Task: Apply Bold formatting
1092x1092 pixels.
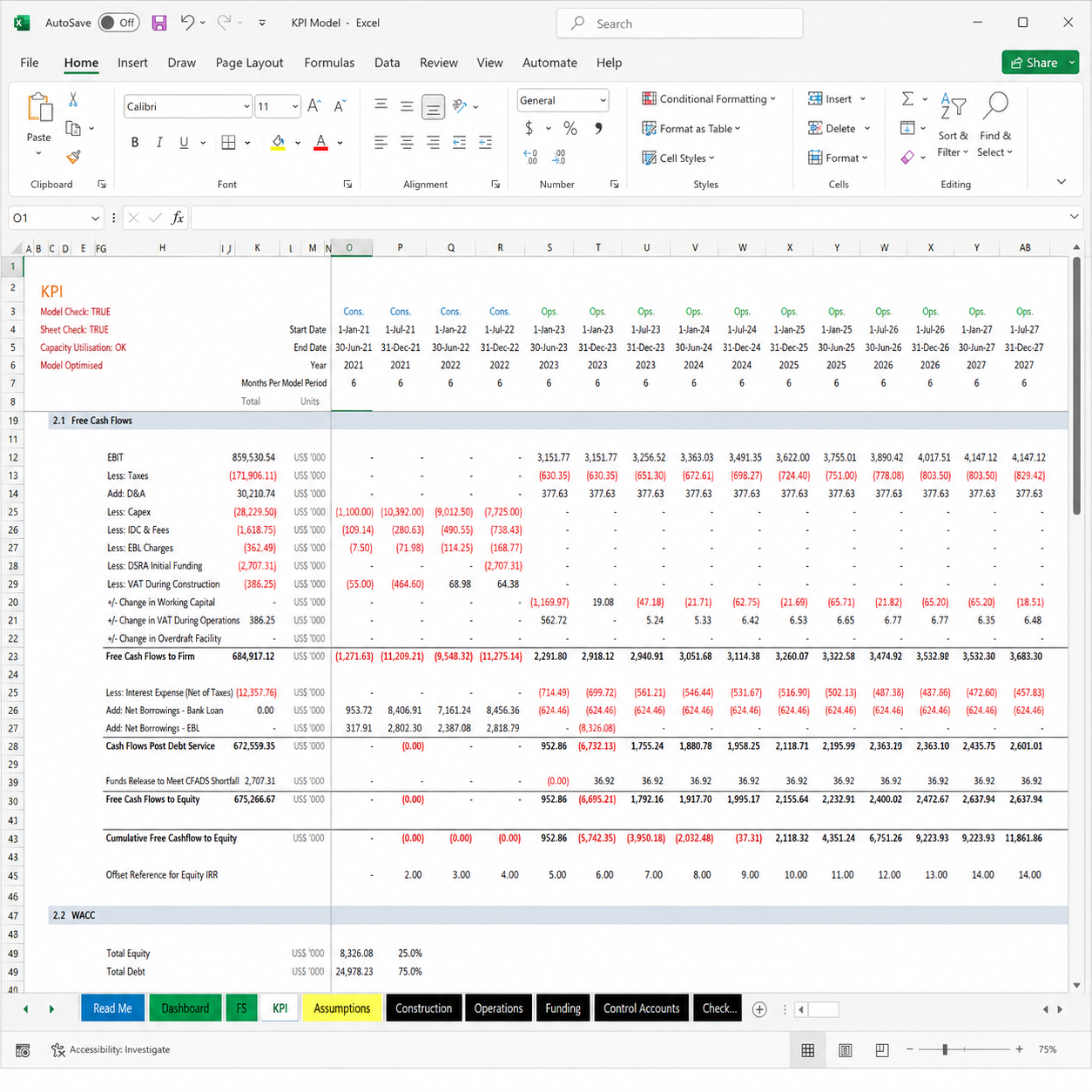Action: [135, 142]
